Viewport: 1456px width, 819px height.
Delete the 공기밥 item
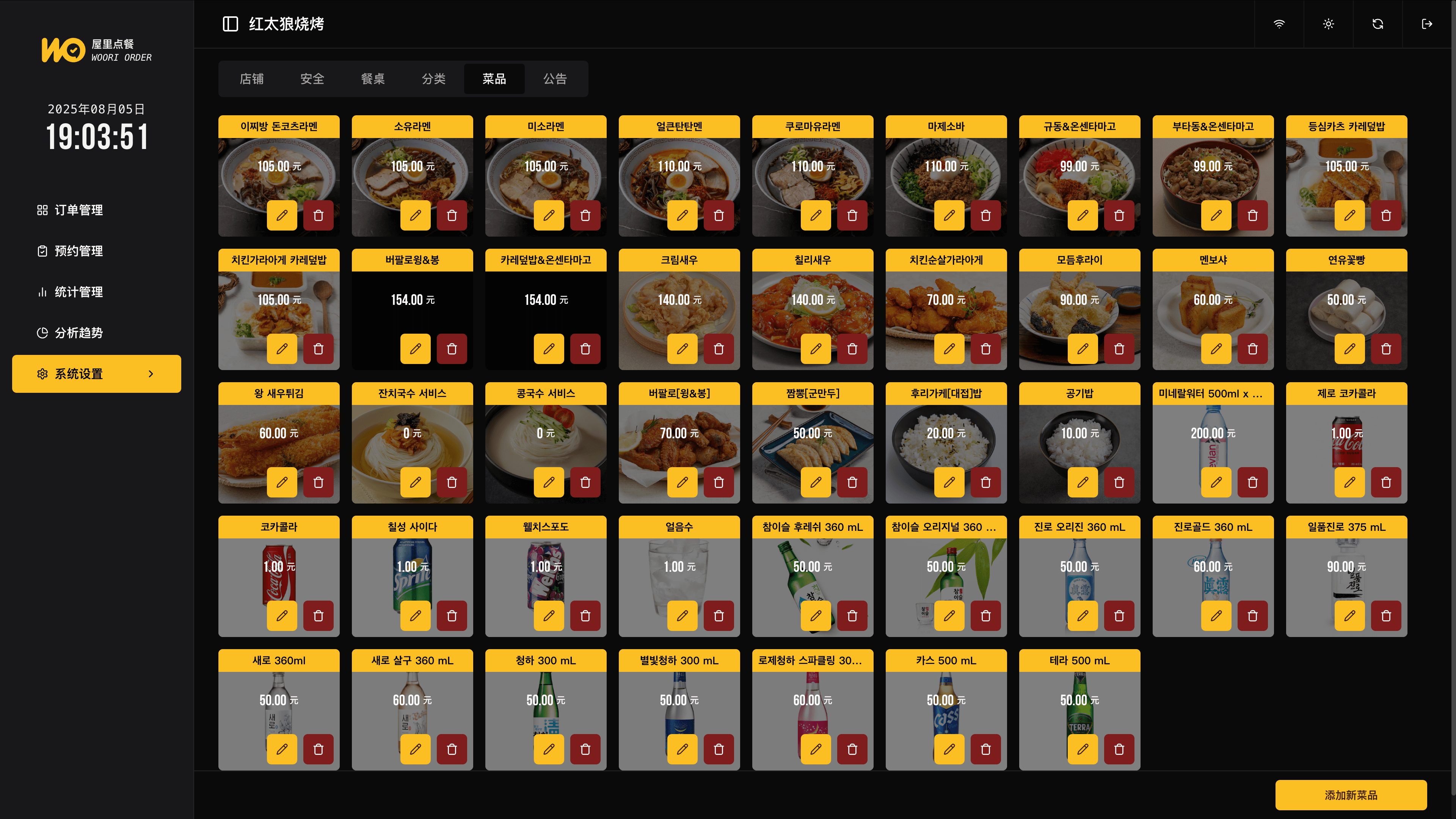[x=1119, y=482]
